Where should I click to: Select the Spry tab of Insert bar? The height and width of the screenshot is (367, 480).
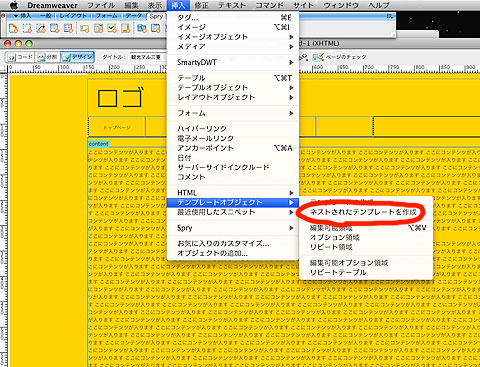(x=156, y=16)
